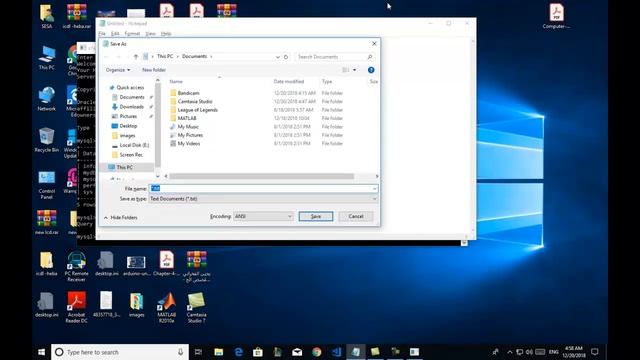Open the Camtasia Studio folder
Viewport: 640px width, 360px height.
click(x=195, y=101)
